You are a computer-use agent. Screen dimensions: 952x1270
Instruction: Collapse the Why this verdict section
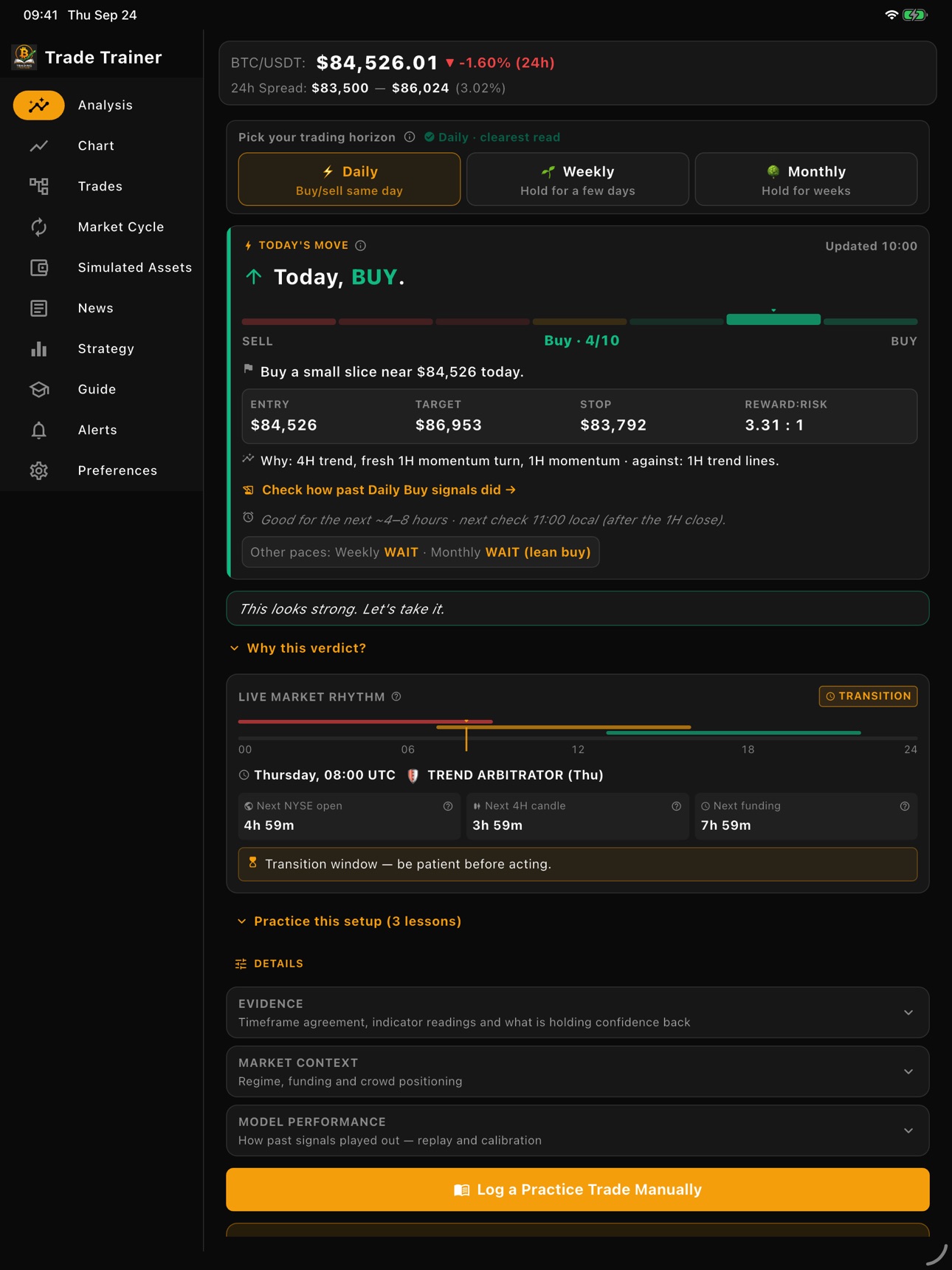point(298,648)
